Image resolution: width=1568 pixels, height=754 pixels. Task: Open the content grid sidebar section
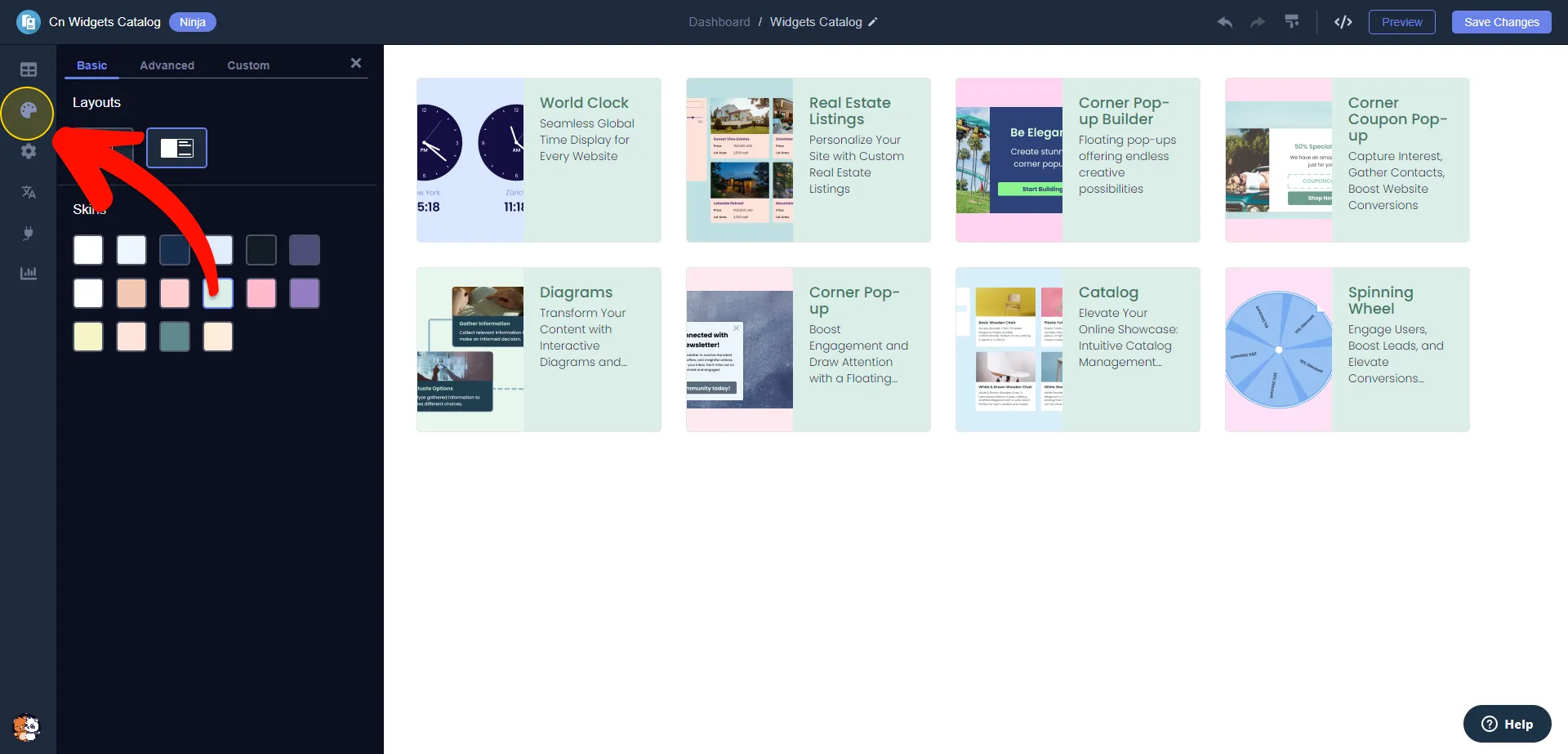pos(29,70)
